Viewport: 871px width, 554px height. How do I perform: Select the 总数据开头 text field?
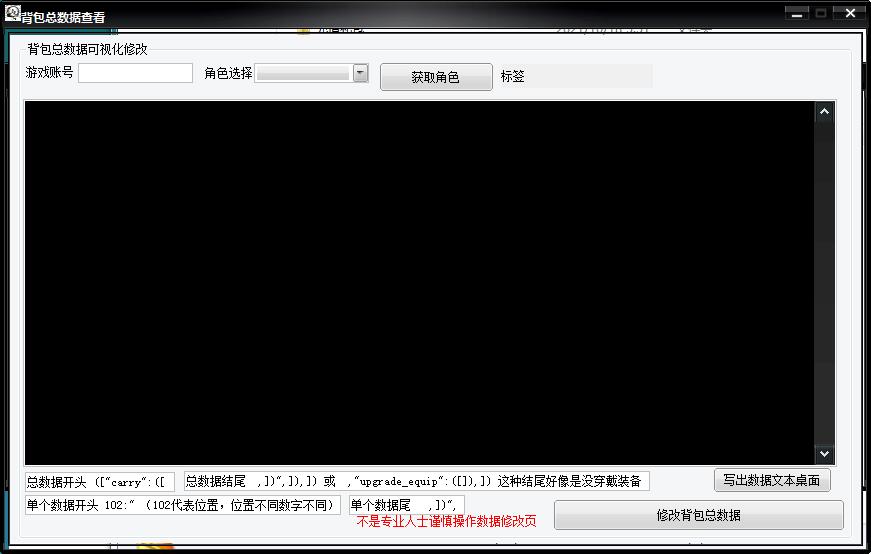coord(100,481)
